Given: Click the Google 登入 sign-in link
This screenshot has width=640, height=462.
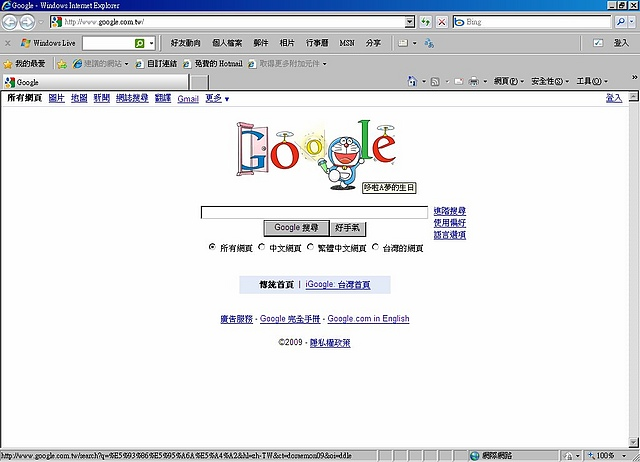Looking at the screenshot, I should 613,98.
